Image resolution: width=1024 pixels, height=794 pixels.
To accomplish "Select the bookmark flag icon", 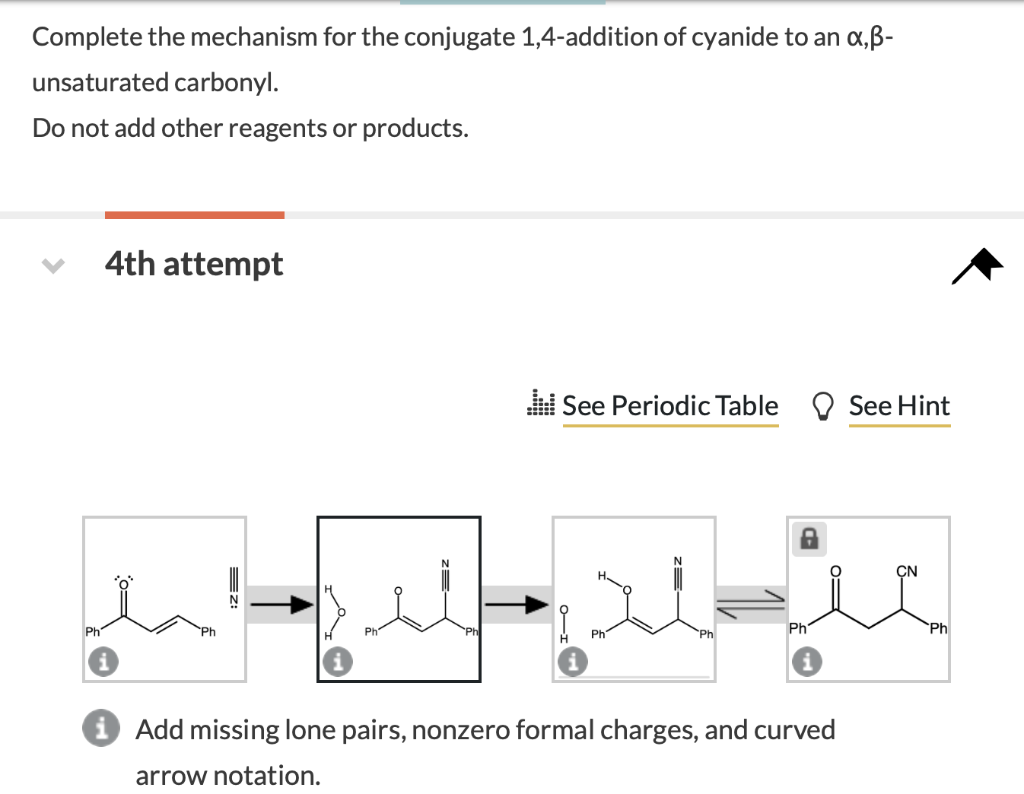I will pos(977,264).
